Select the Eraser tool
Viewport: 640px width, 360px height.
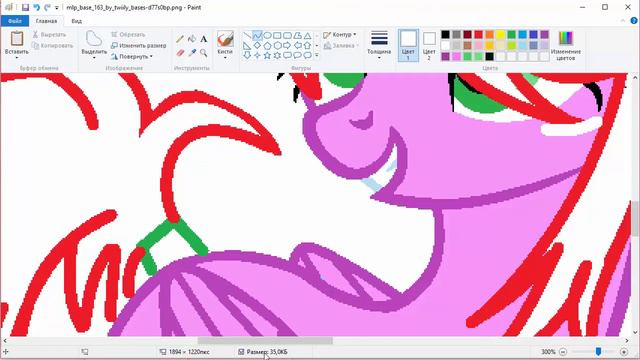tap(180, 53)
